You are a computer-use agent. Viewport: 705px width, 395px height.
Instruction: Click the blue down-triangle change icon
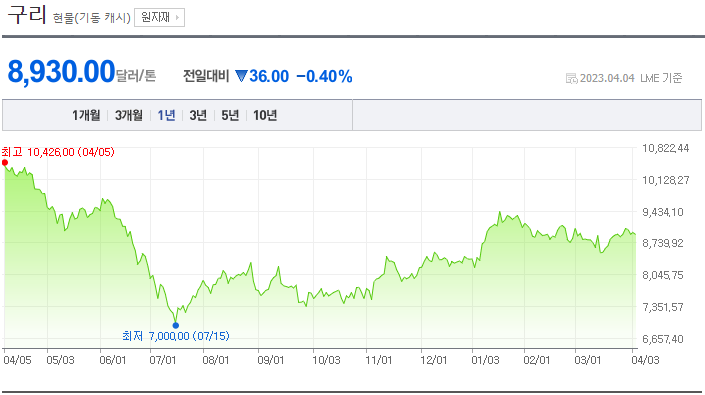[x=241, y=76]
